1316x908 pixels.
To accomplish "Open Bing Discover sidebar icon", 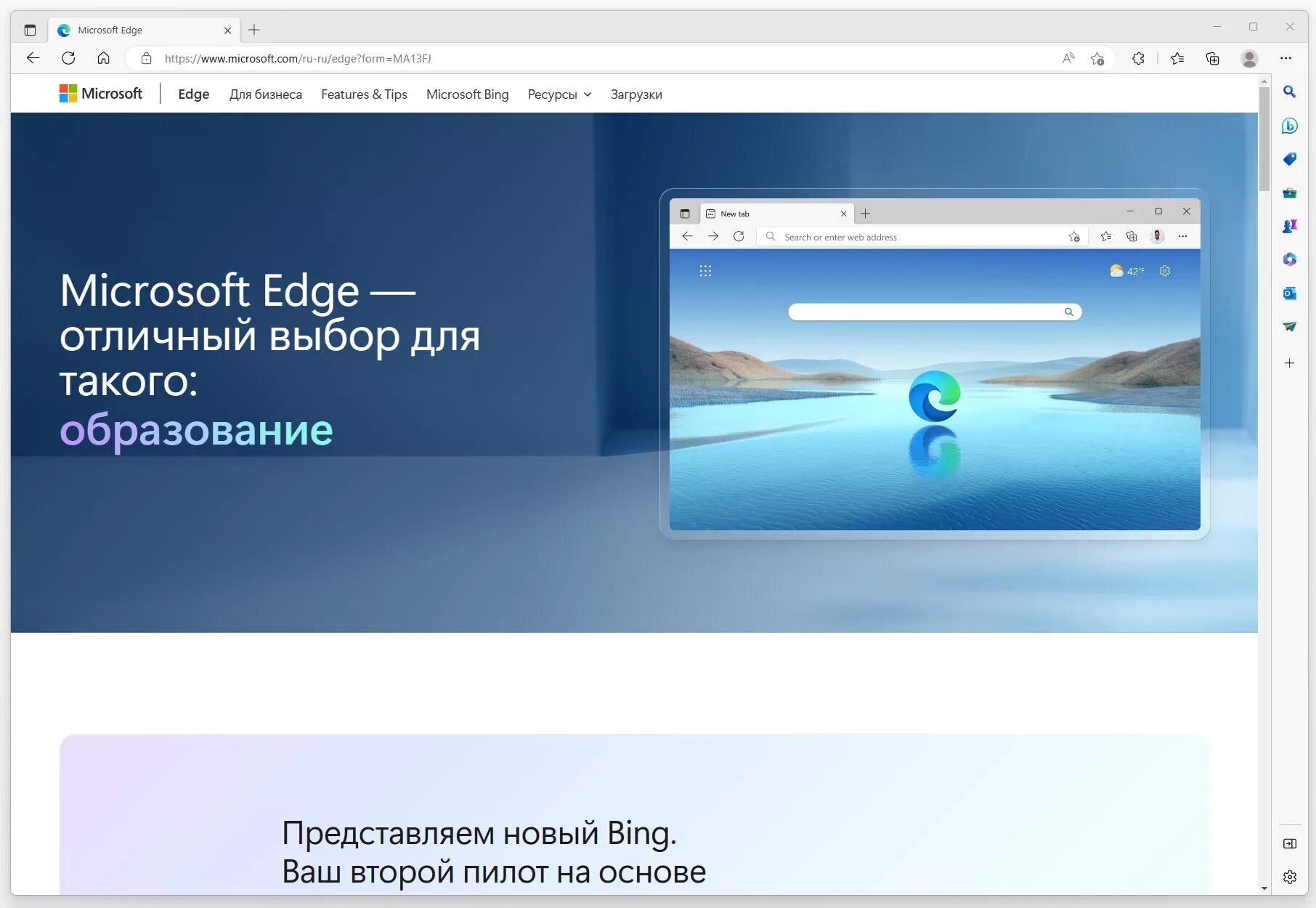I will coord(1289,126).
